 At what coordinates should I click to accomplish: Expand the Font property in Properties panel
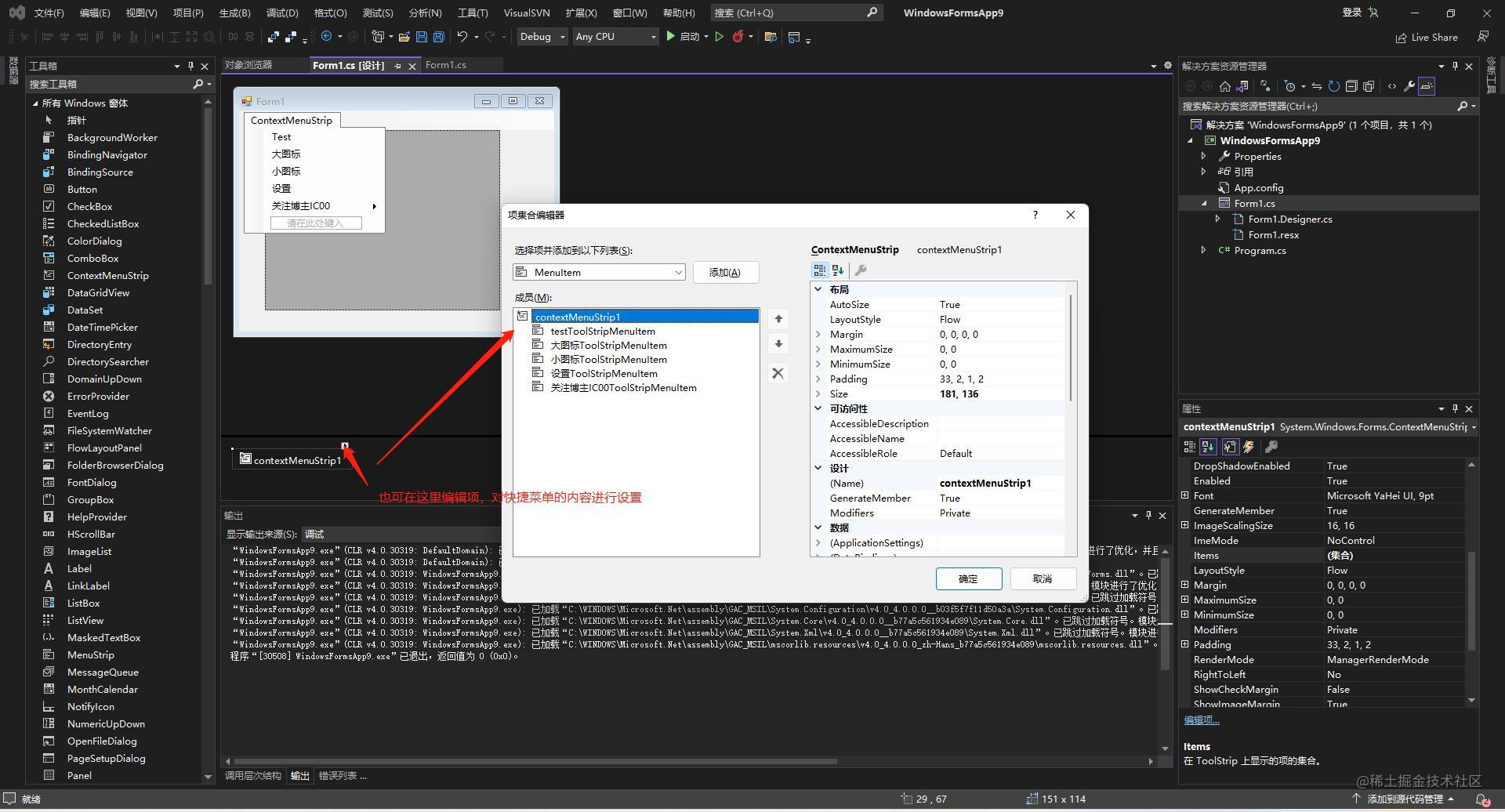click(x=1185, y=495)
